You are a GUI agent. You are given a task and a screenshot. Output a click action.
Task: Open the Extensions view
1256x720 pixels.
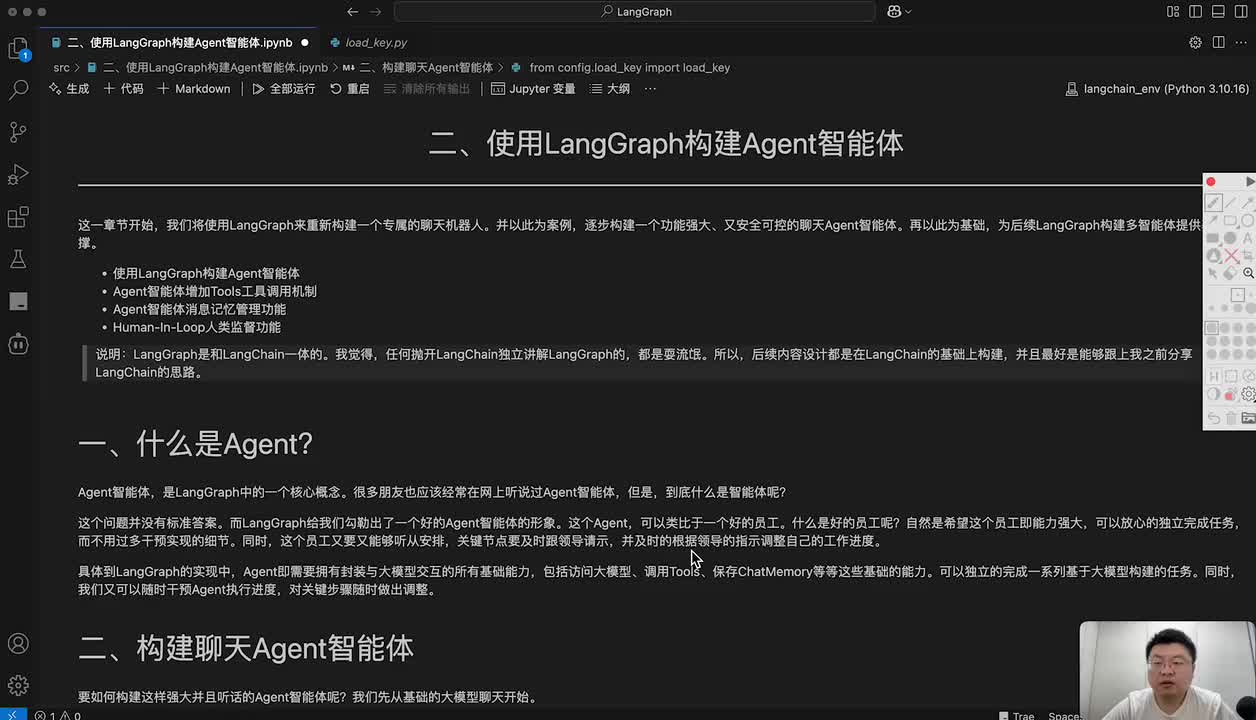pyautogui.click(x=18, y=217)
